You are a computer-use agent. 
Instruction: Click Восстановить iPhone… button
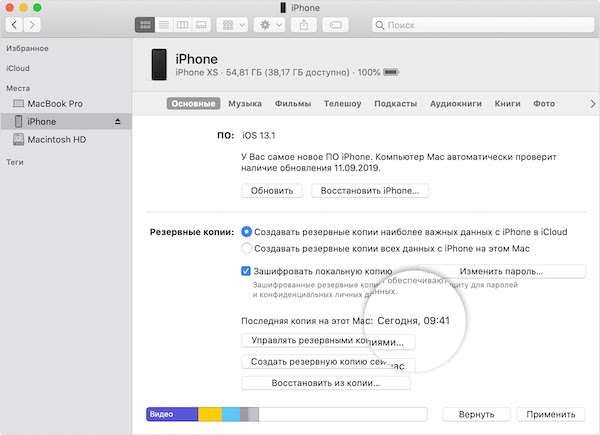tap(370, 191)
